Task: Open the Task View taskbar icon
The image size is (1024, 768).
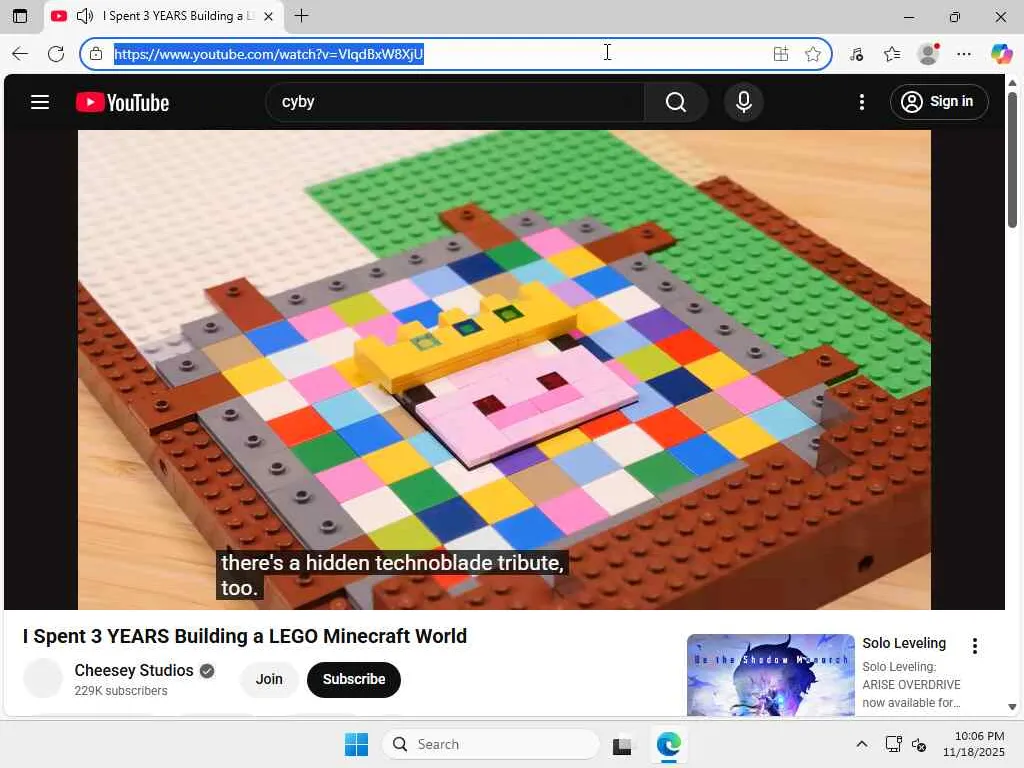Action: pos(622,744)
